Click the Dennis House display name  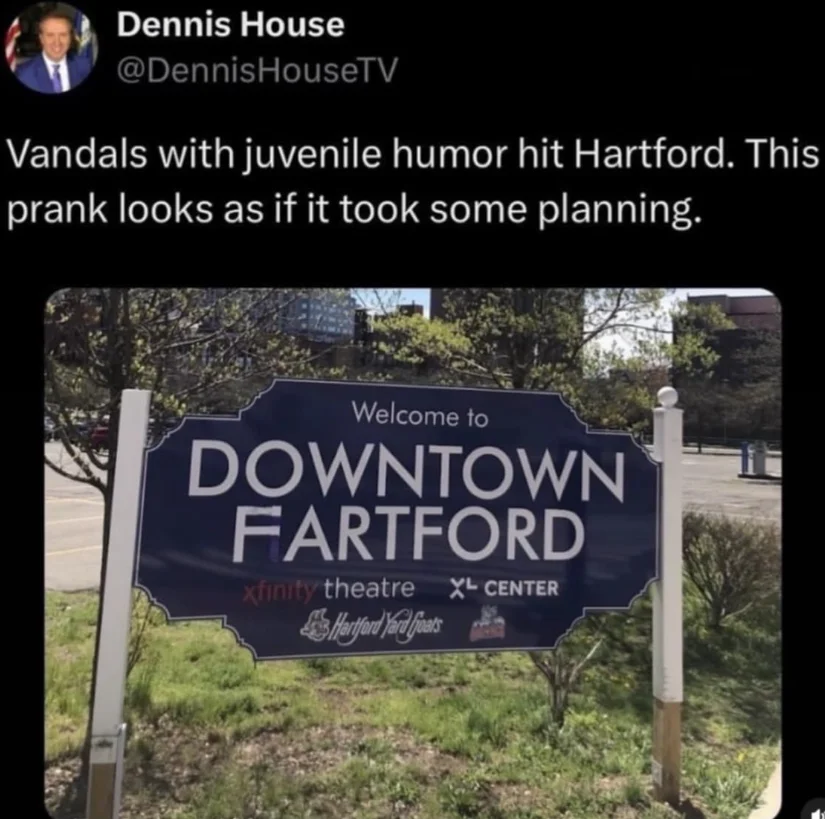pos(230,25)
